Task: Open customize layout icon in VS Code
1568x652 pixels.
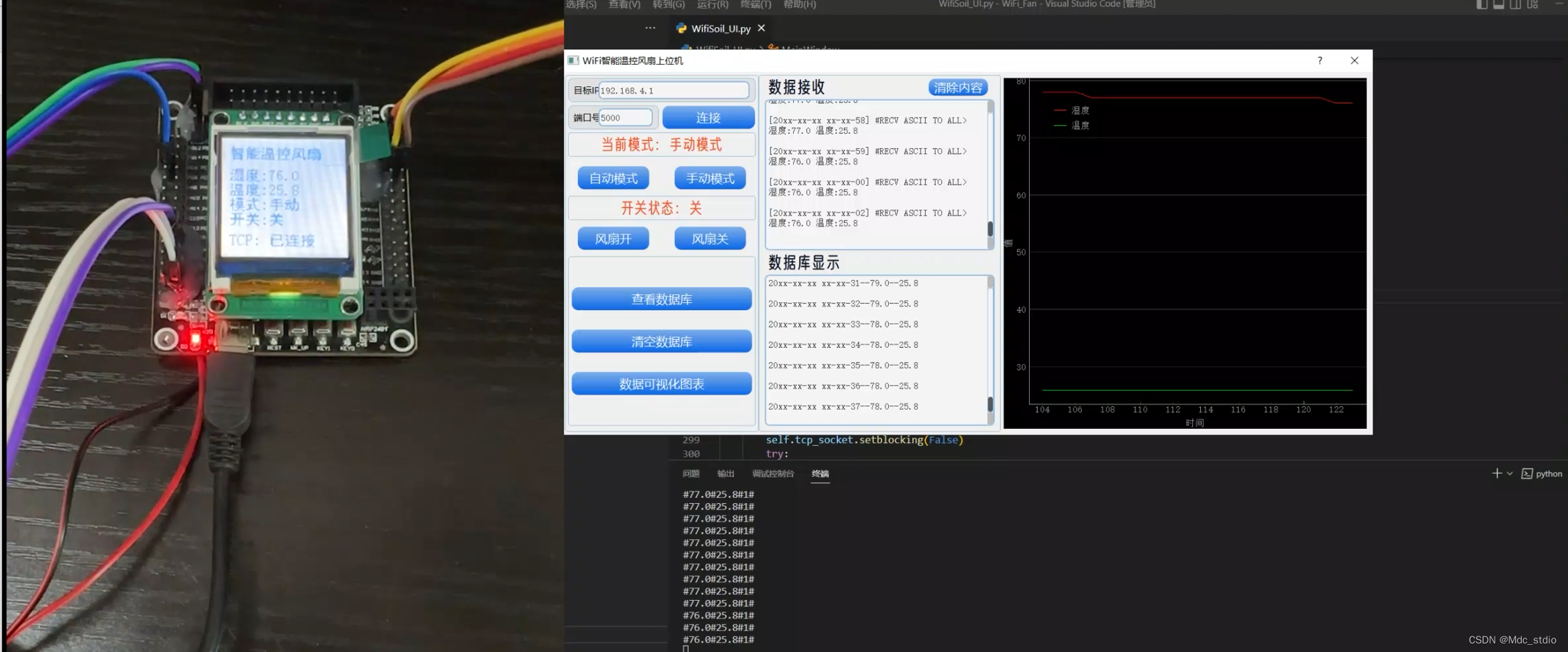Action: click(1532, 4)
